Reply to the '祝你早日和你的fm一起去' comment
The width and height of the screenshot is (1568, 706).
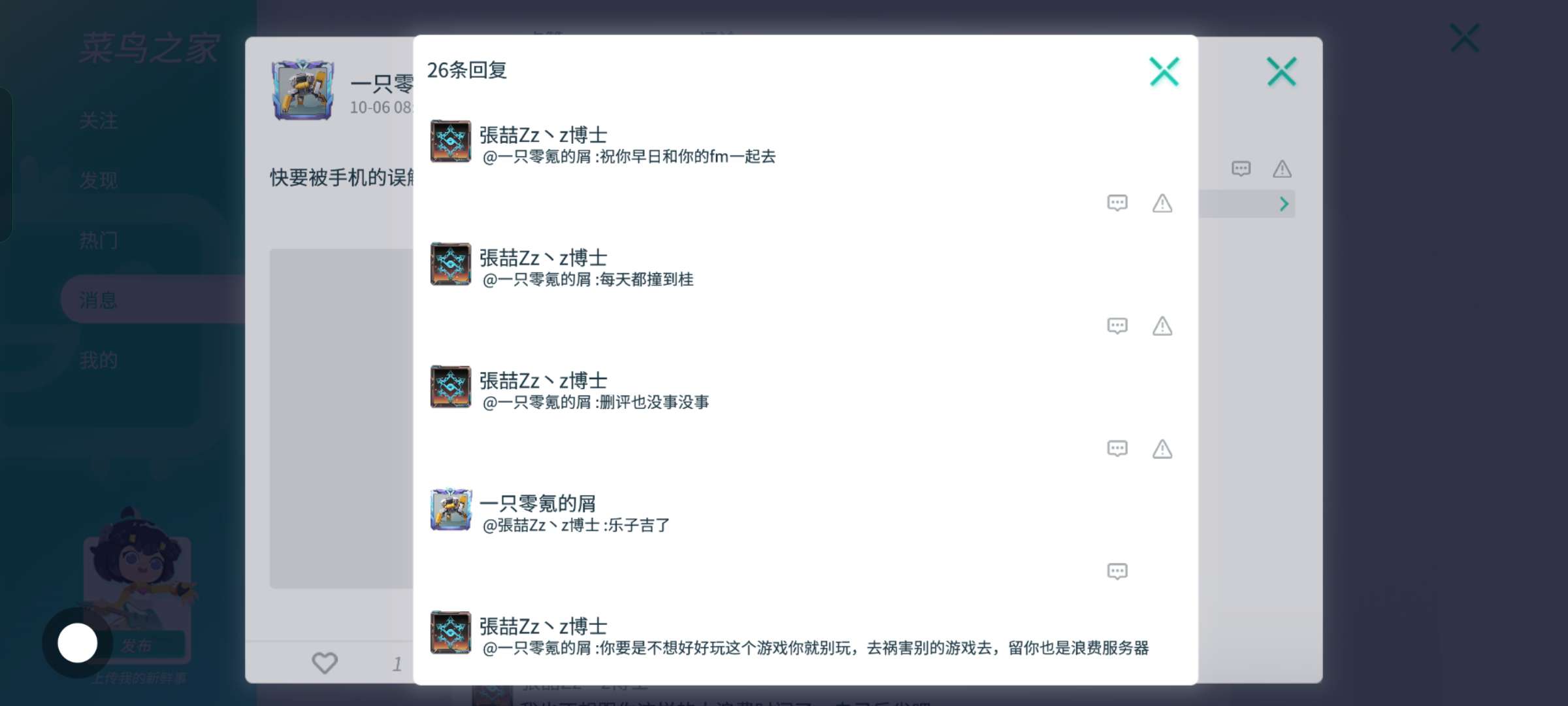1117,203
